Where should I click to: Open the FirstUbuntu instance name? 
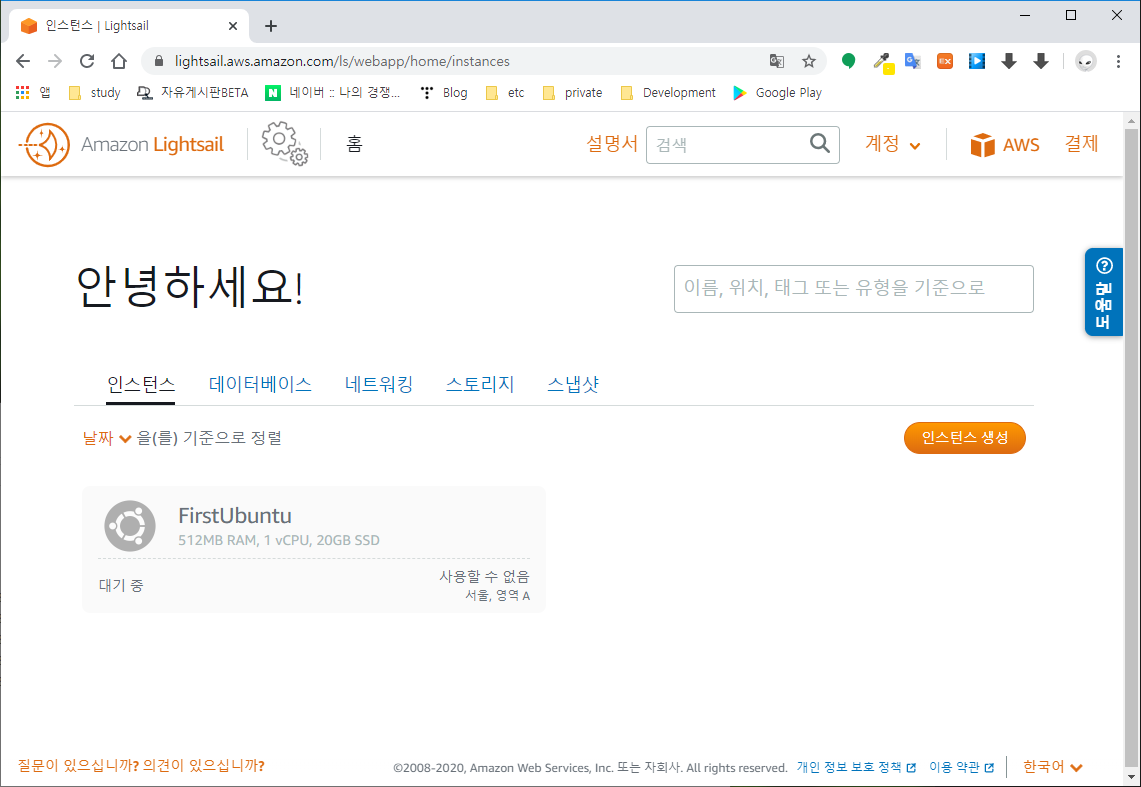(235, 516)
